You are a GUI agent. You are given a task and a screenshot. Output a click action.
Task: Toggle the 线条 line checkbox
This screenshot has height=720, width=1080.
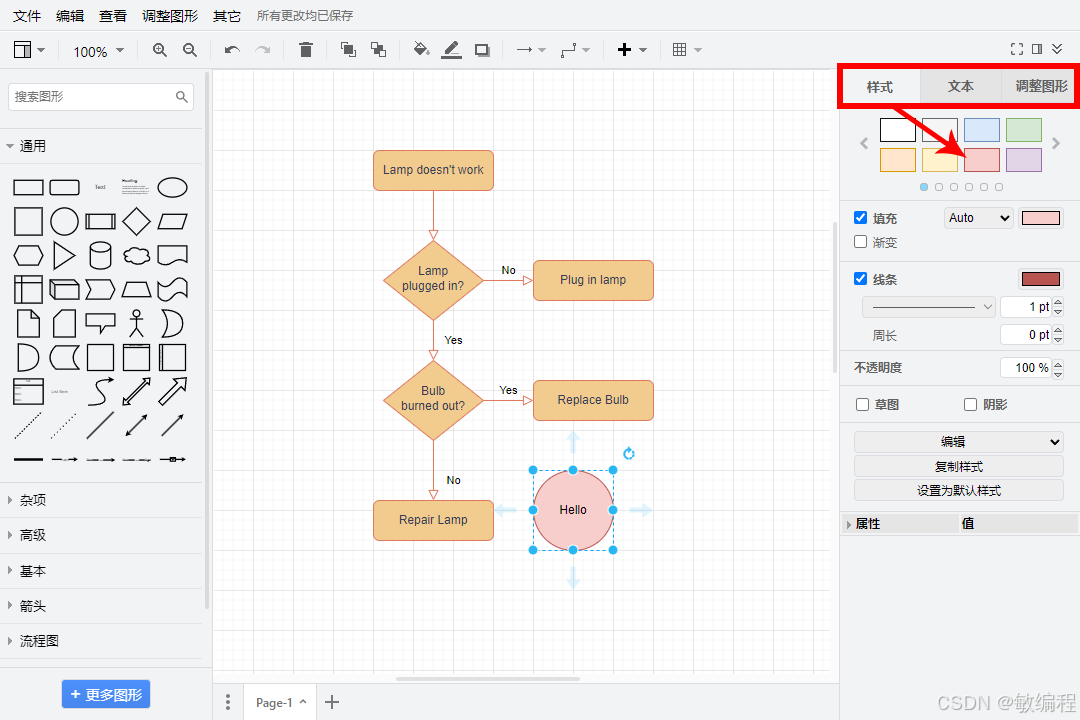tap(860, 278)
